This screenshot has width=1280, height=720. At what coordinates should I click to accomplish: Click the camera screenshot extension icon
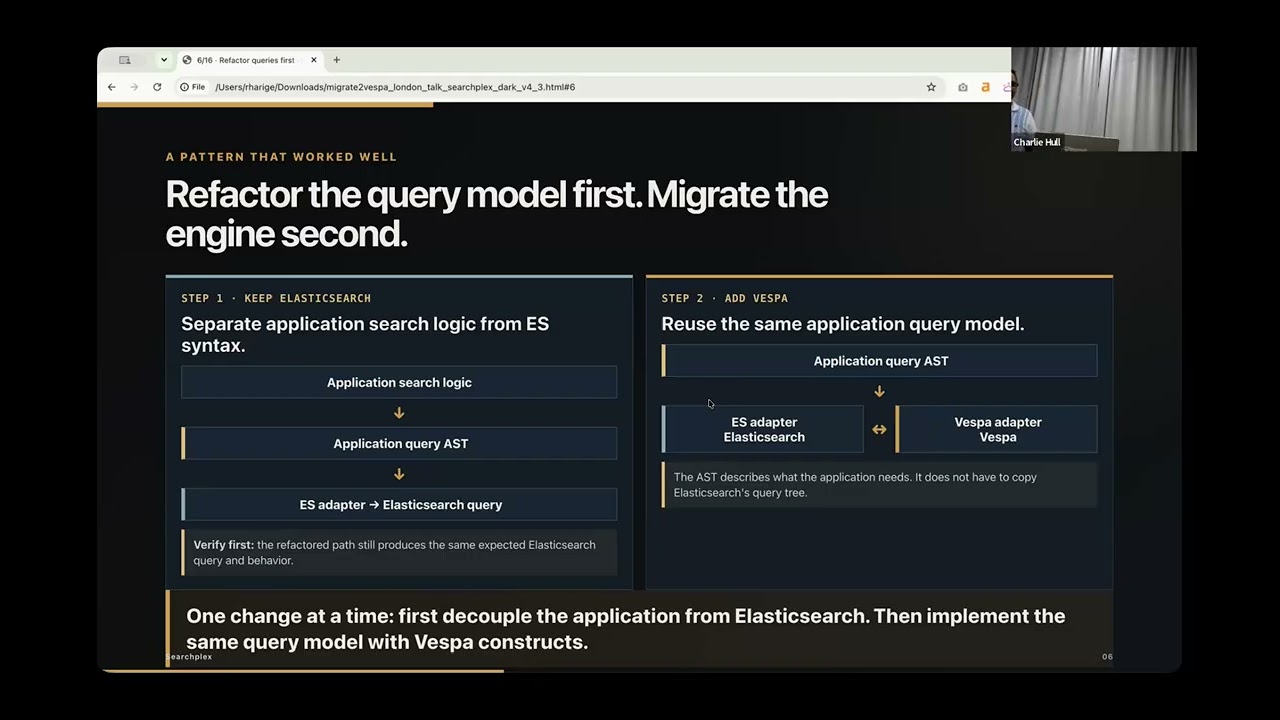point(963,87)
